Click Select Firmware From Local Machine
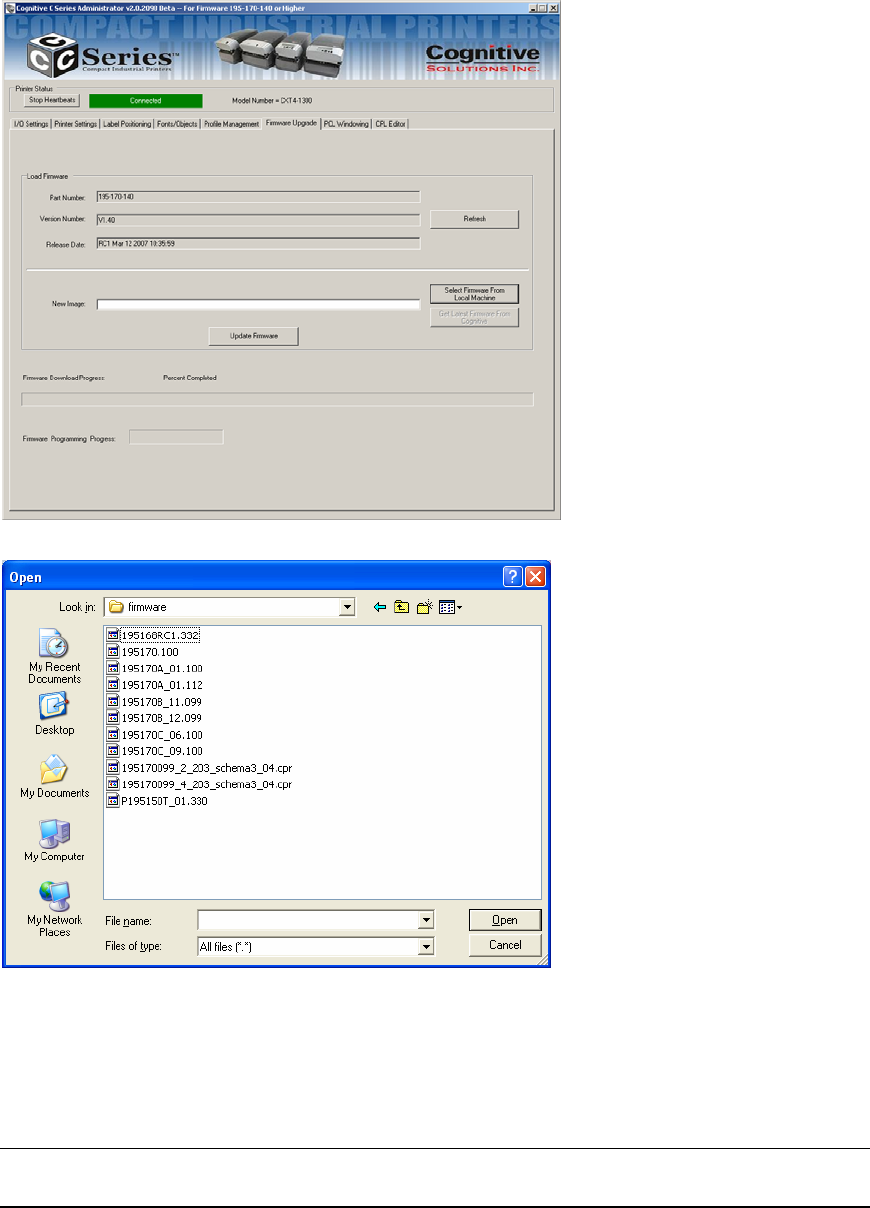The width and height of the screenshot is (870, 1208). 474,294
